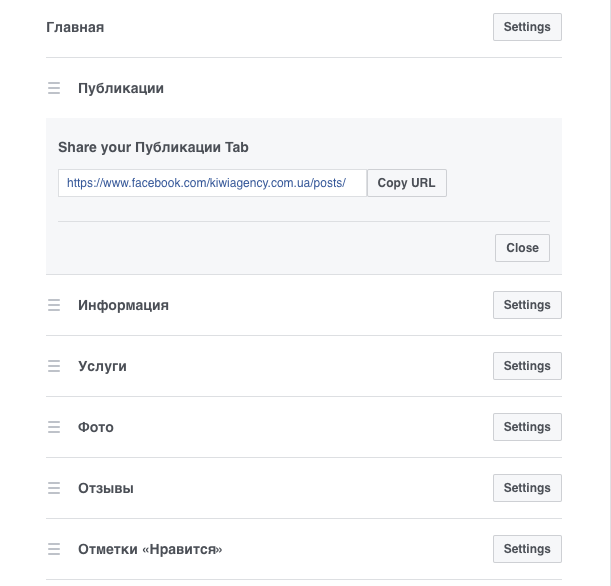Click the drag handle beside Публикации
Screen dimensions: 611x586
coord(54,88)
